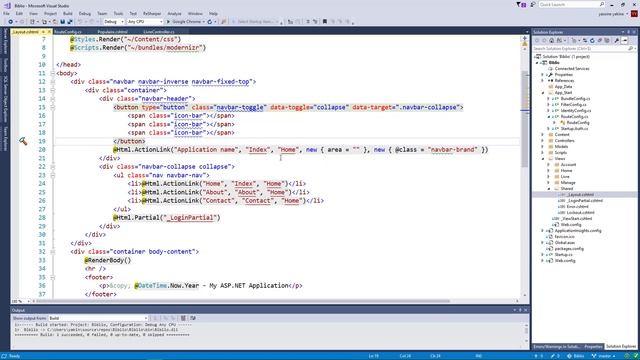
Task: Click the navigate backward toolbar icon
Action: (10, 22)
